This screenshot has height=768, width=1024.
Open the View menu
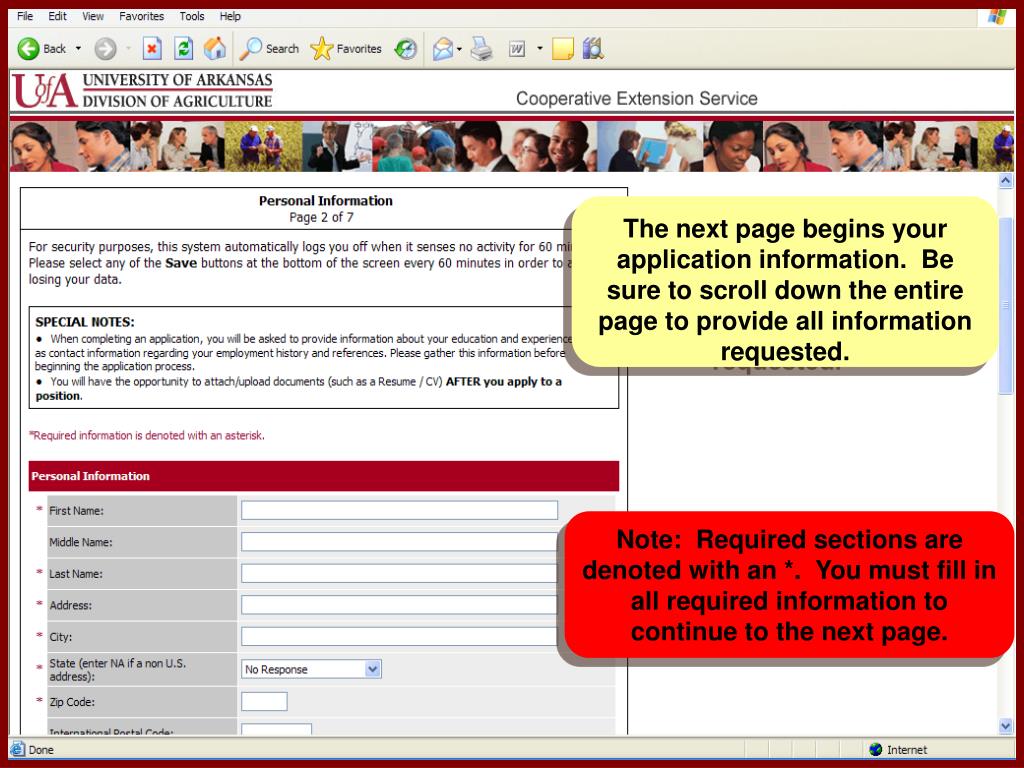tap(93, 16)
